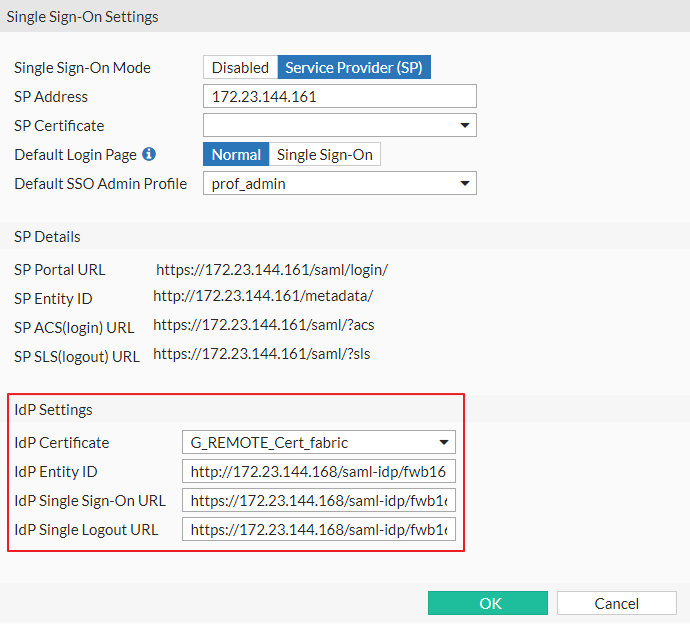
Task: Select Service Provider (SP) mode
Action: point(354,68)
